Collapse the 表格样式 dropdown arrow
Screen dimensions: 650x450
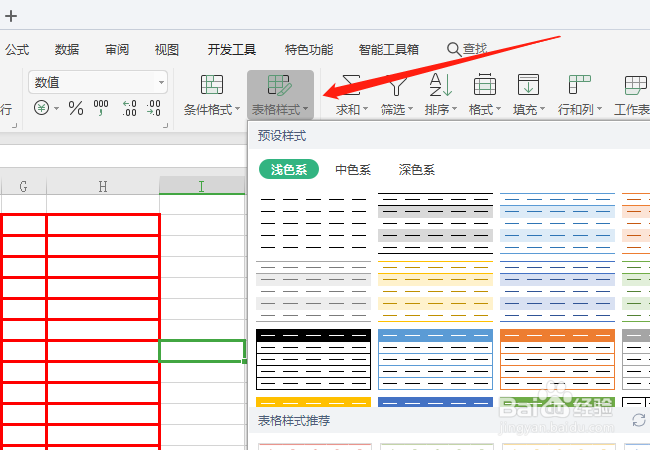point(306,109)
